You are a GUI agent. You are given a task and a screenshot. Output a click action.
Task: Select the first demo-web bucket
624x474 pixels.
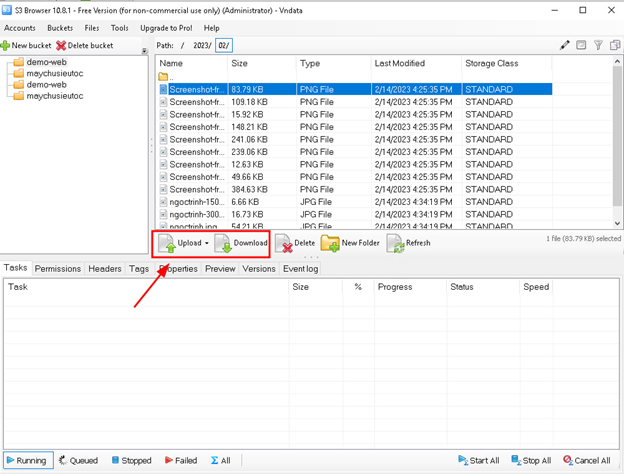(46, 62)
